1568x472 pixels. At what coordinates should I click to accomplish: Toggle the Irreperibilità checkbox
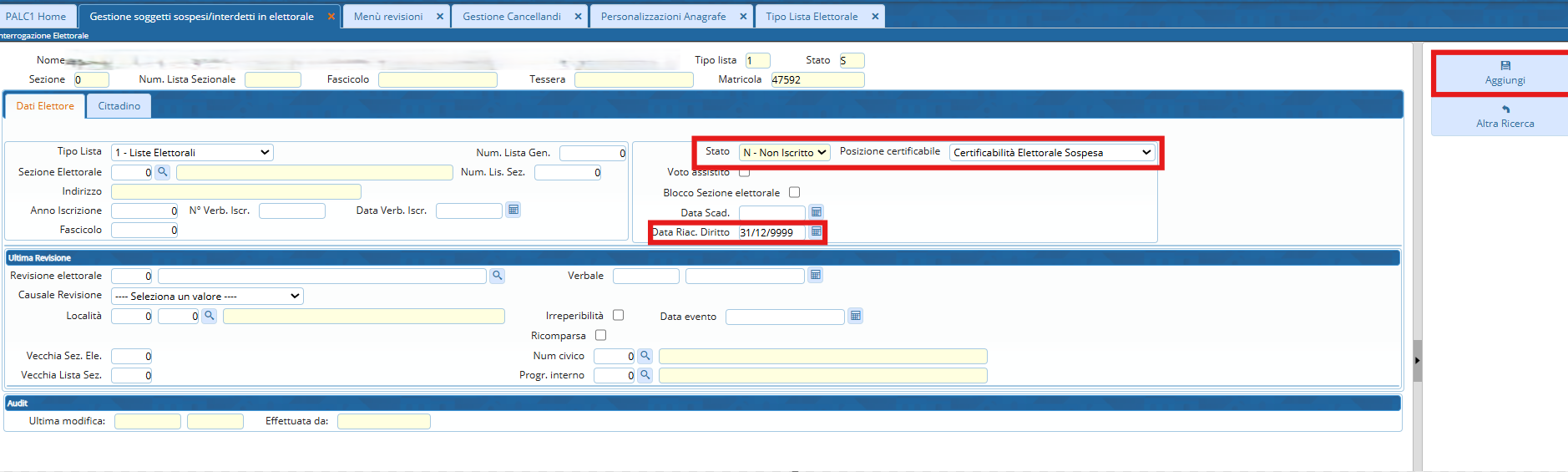point(618,315)
